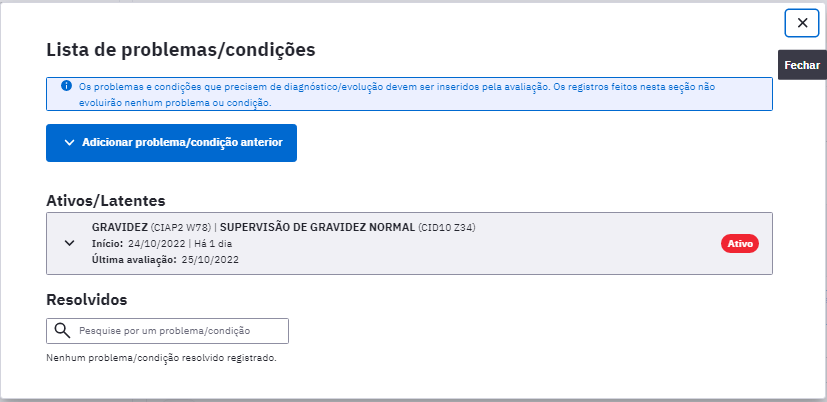Click the CID10 Z34 code
Image resolution: width=827 pixels, height=402 pixels.
(447, 228)
